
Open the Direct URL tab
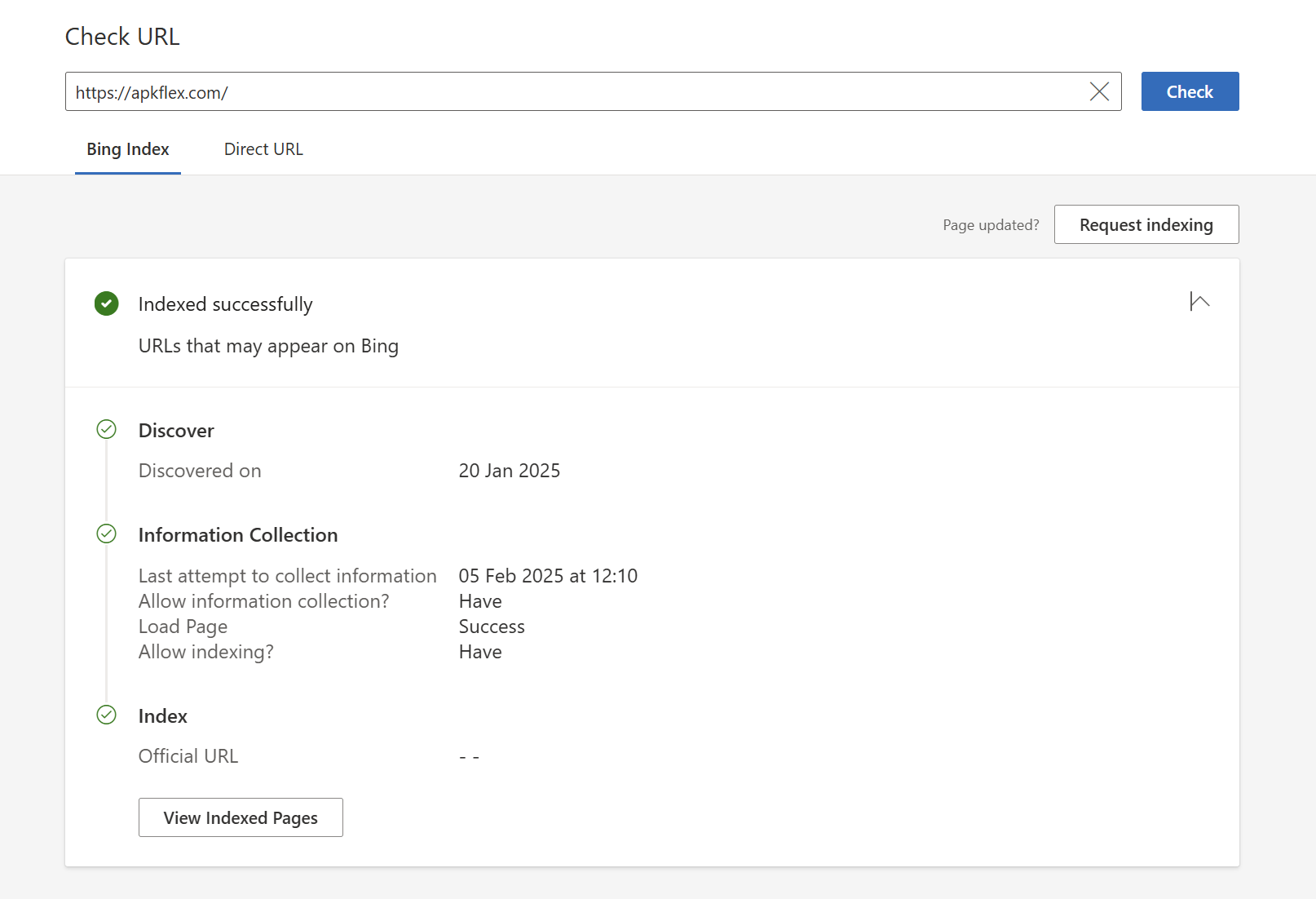coord(263,149)
